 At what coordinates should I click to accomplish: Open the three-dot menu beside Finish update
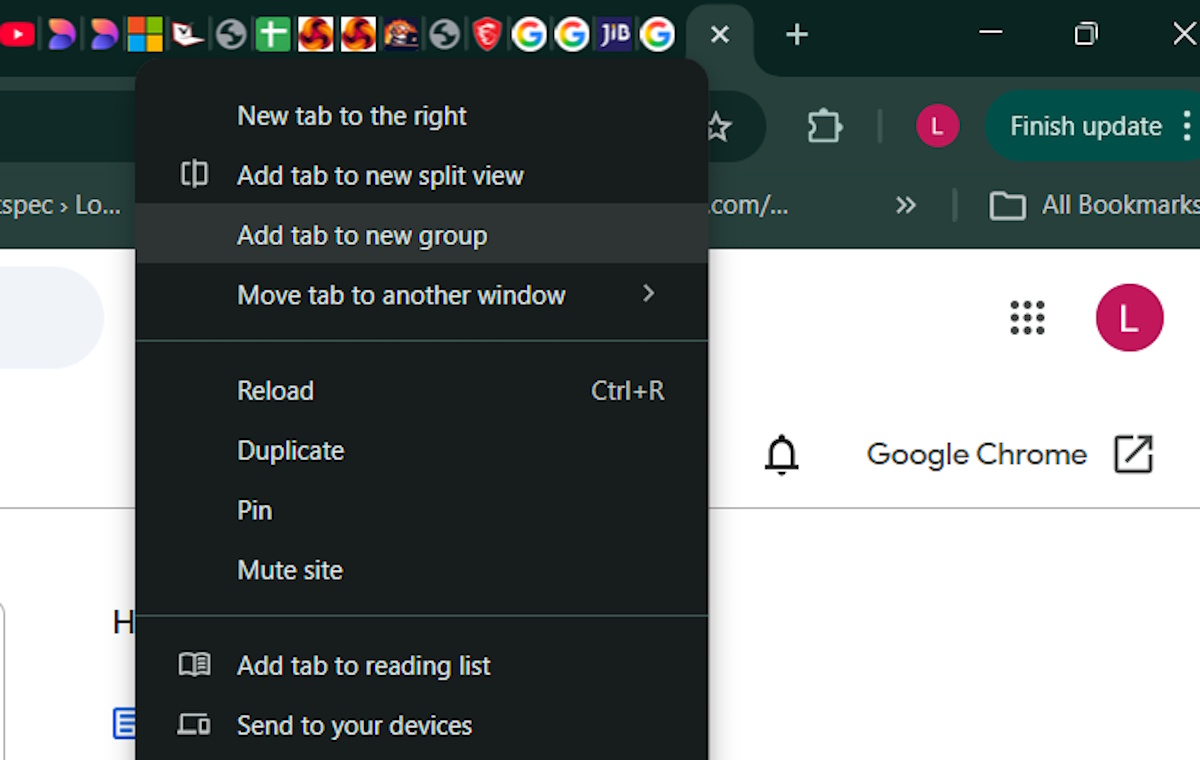[1187, 126]
